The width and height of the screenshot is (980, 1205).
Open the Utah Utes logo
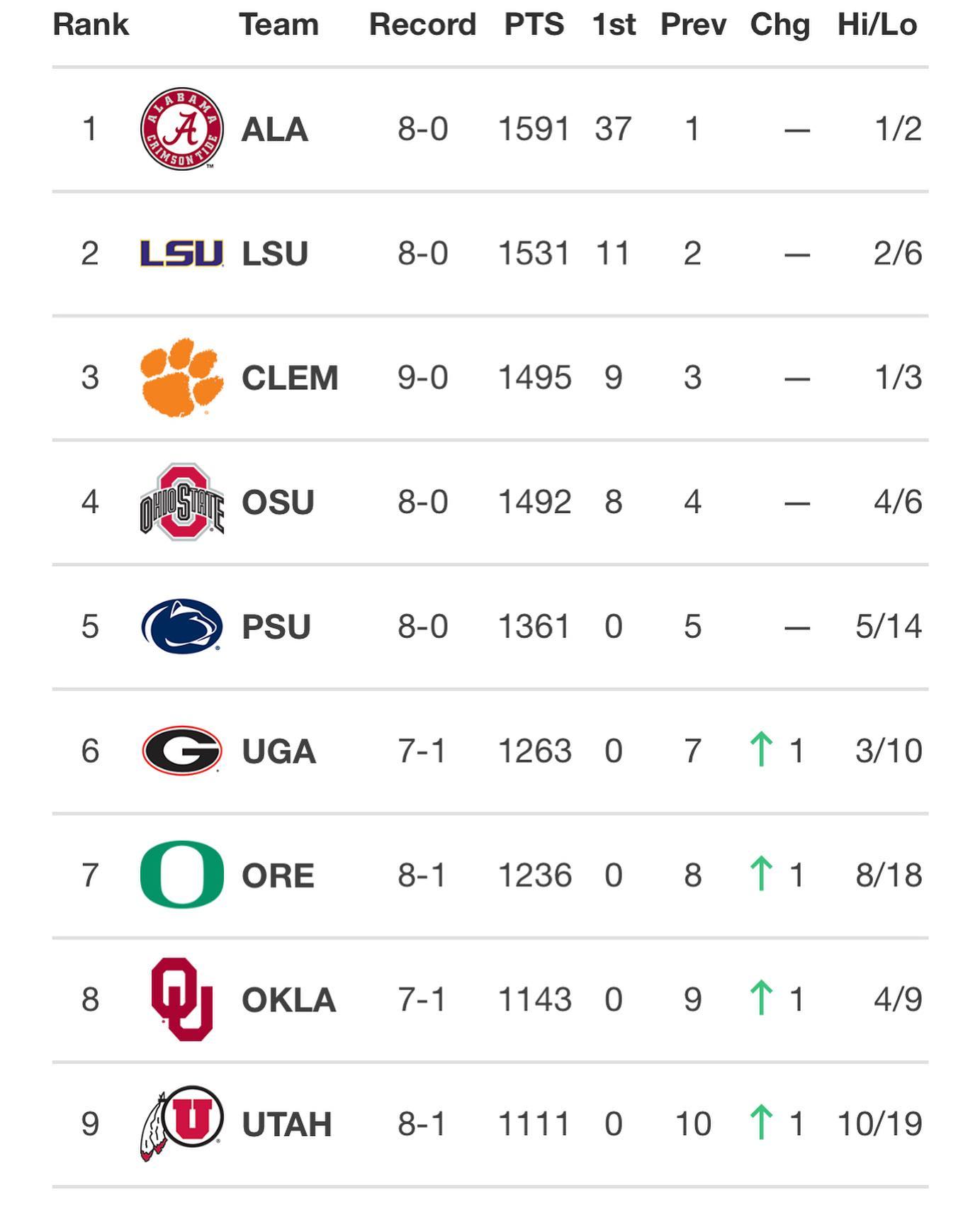[x=182, y=1123]
